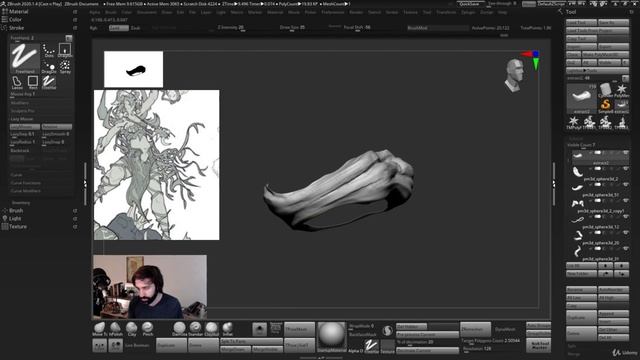
Task: Pick the PolyMesh3D star tool
Action: (x=622, y=90)
